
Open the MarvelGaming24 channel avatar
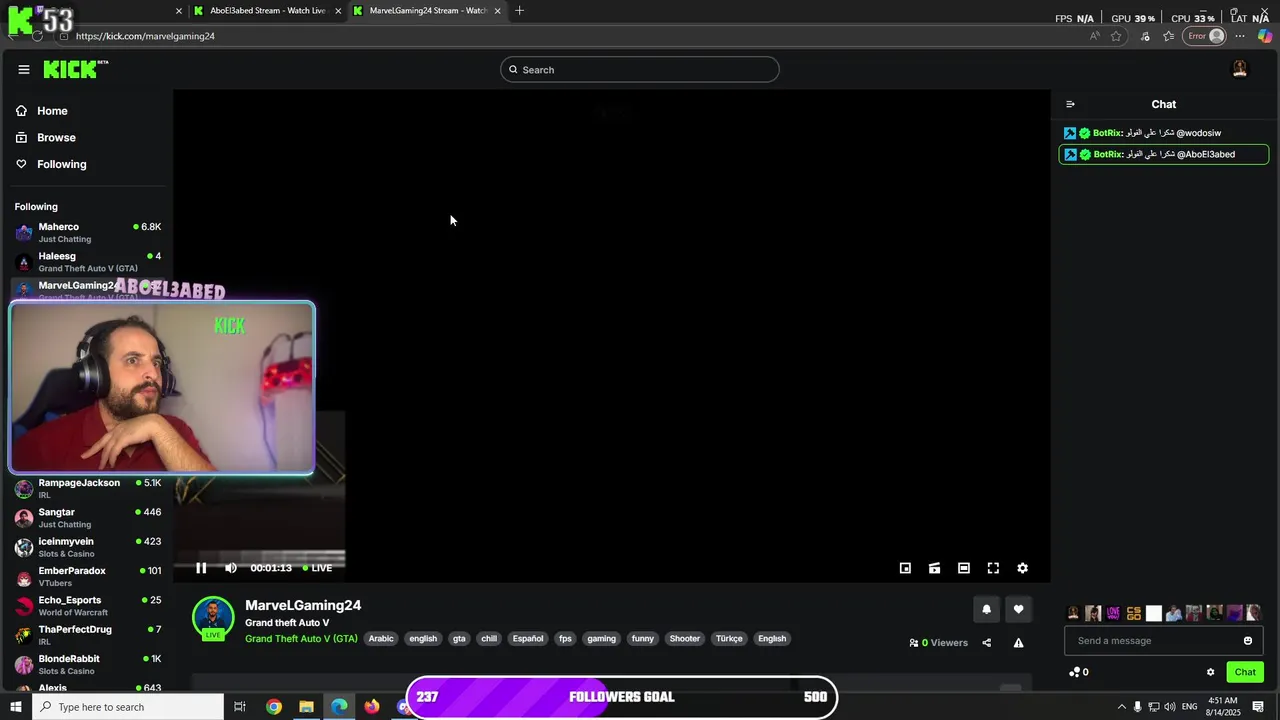213,618
